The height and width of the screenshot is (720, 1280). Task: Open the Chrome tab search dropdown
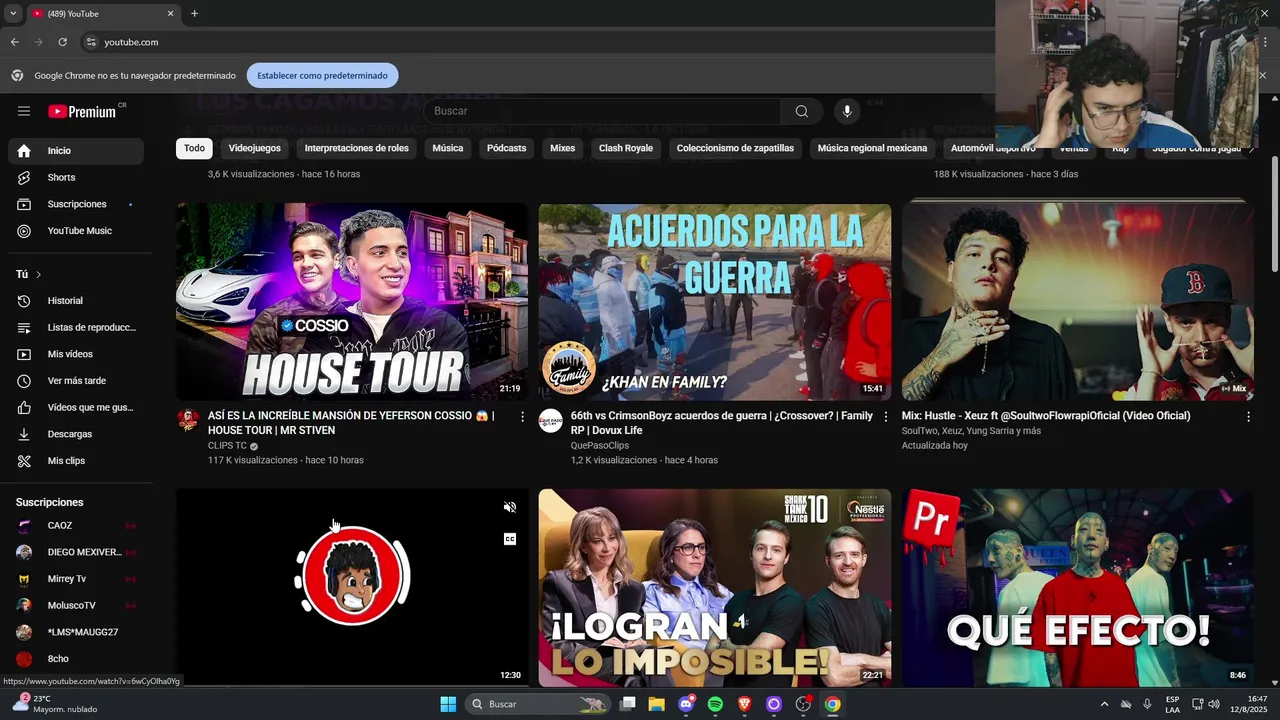click(13, 14)
